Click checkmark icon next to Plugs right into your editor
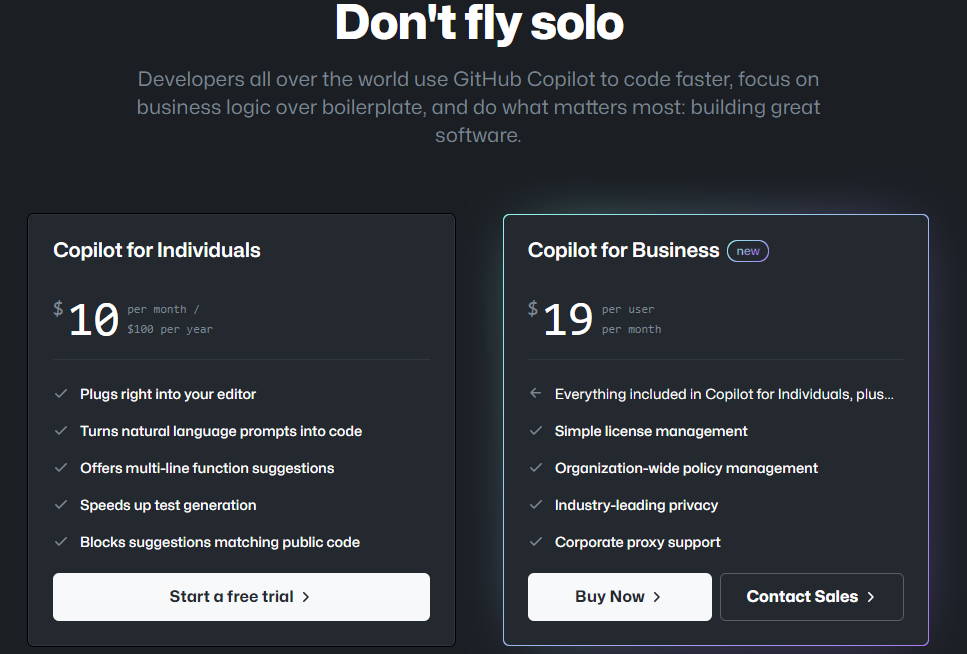967x654 pixels. click(x=61, y=394)
